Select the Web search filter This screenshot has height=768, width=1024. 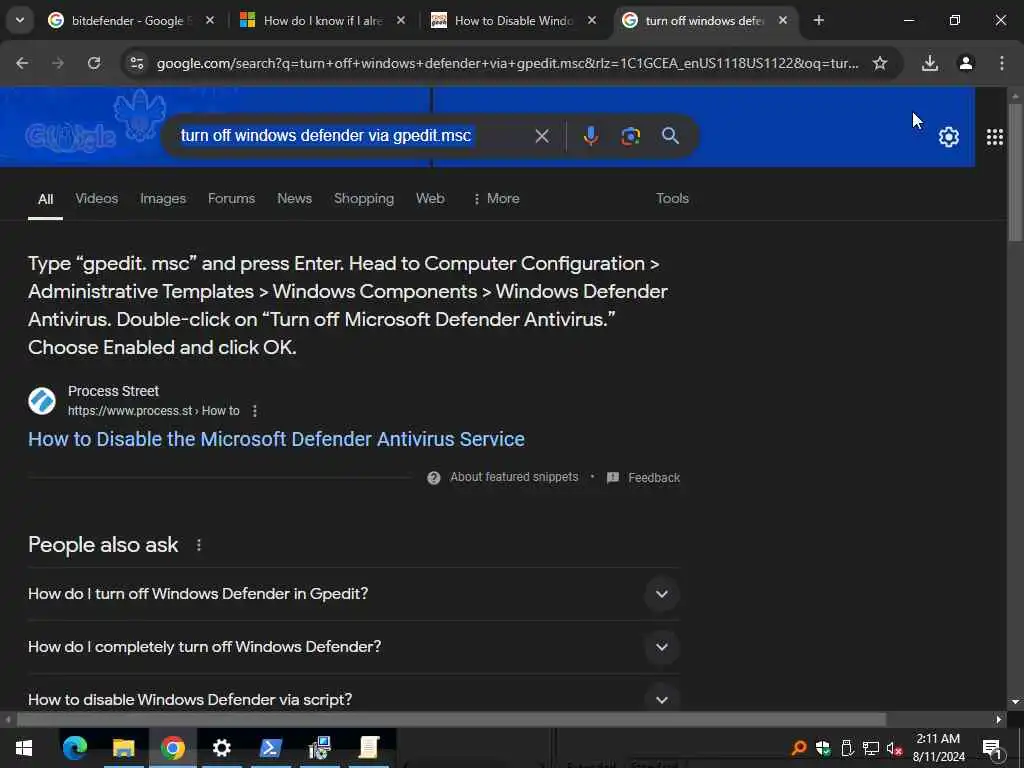(430, 199)
